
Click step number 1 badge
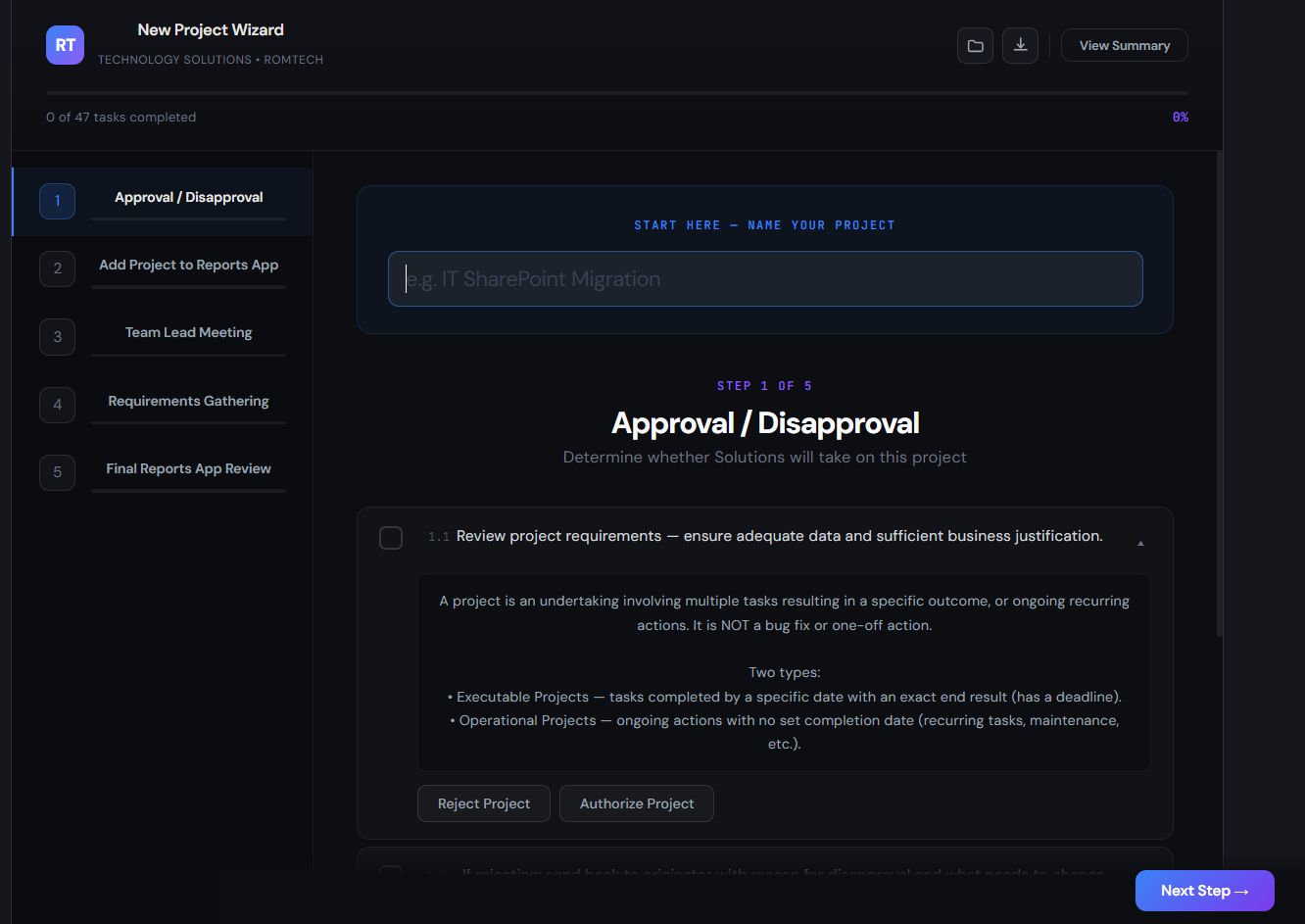[x=57, y=201]
